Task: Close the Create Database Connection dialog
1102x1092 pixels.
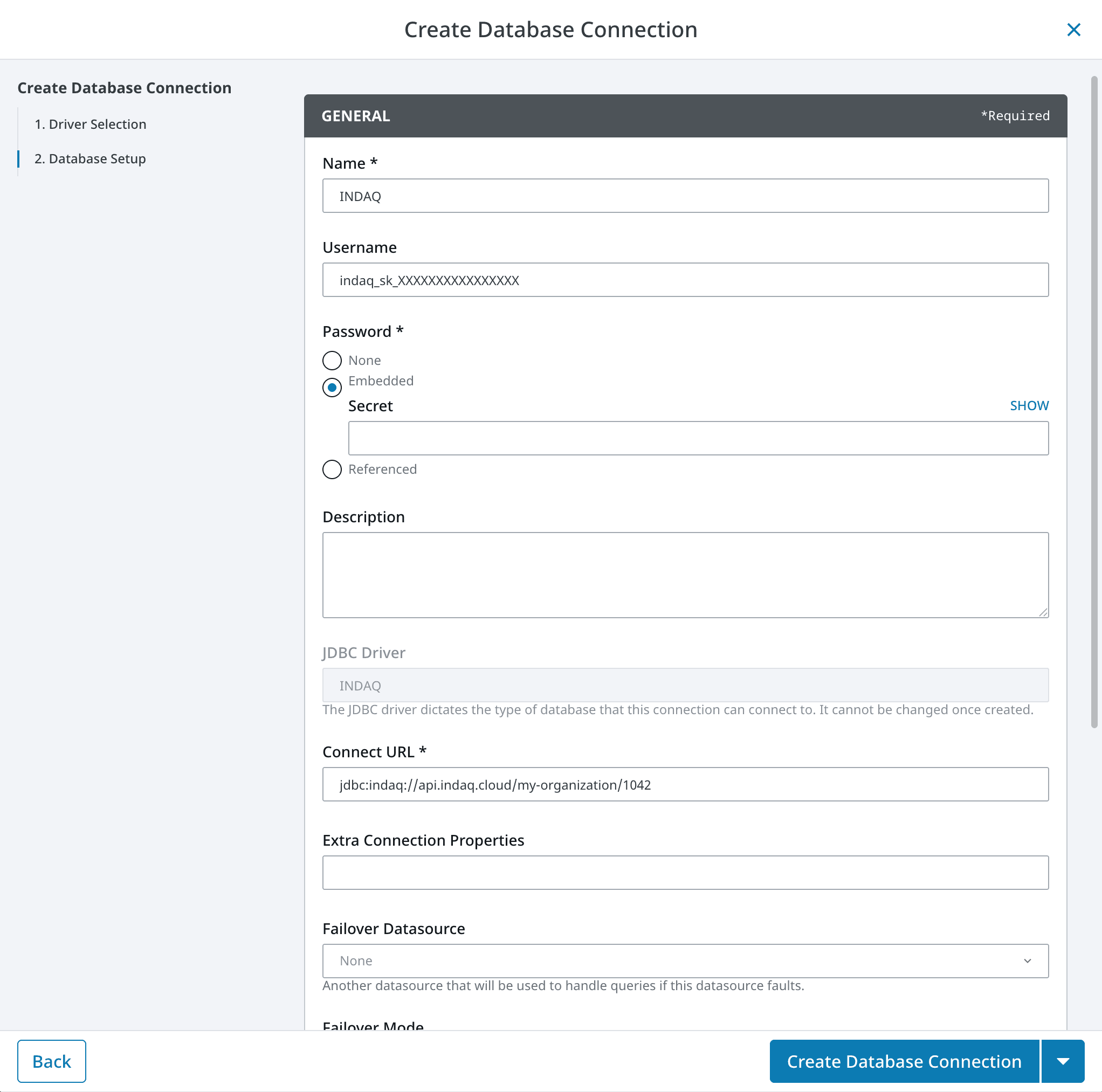Action: (x=1073, y=30)
